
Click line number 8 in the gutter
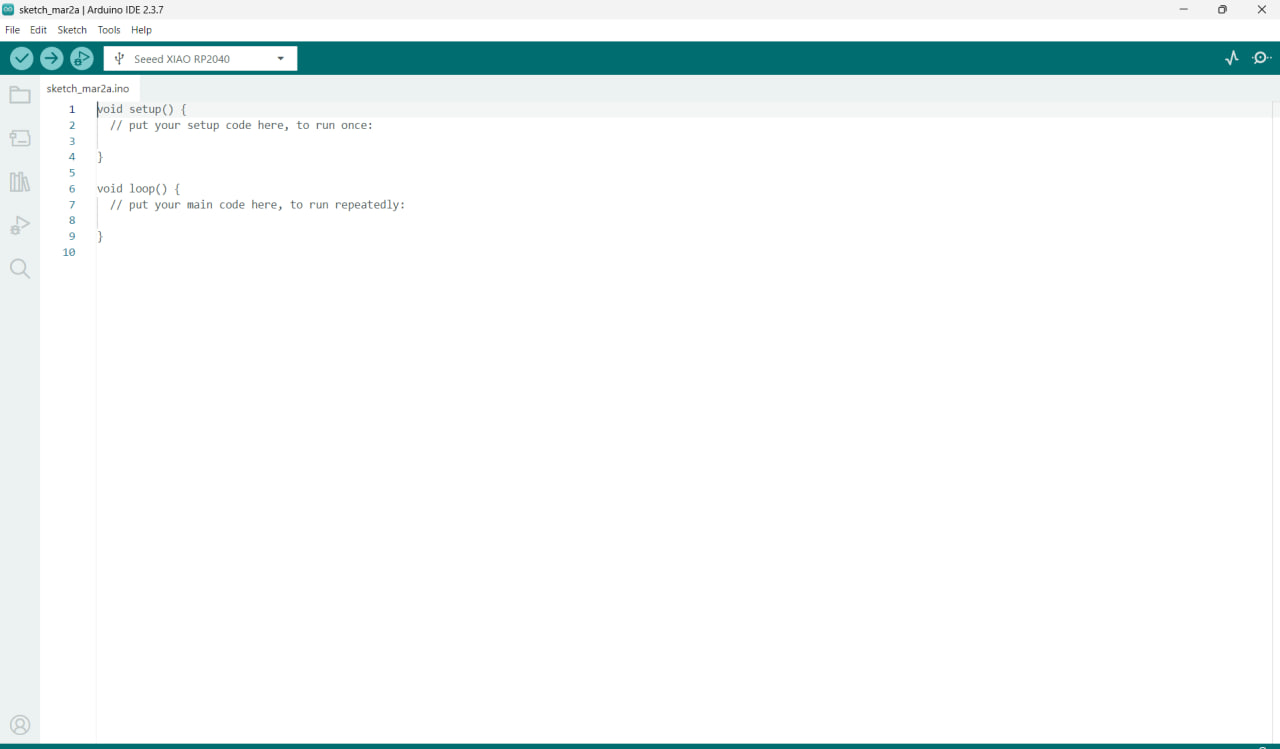pos(72,220)
